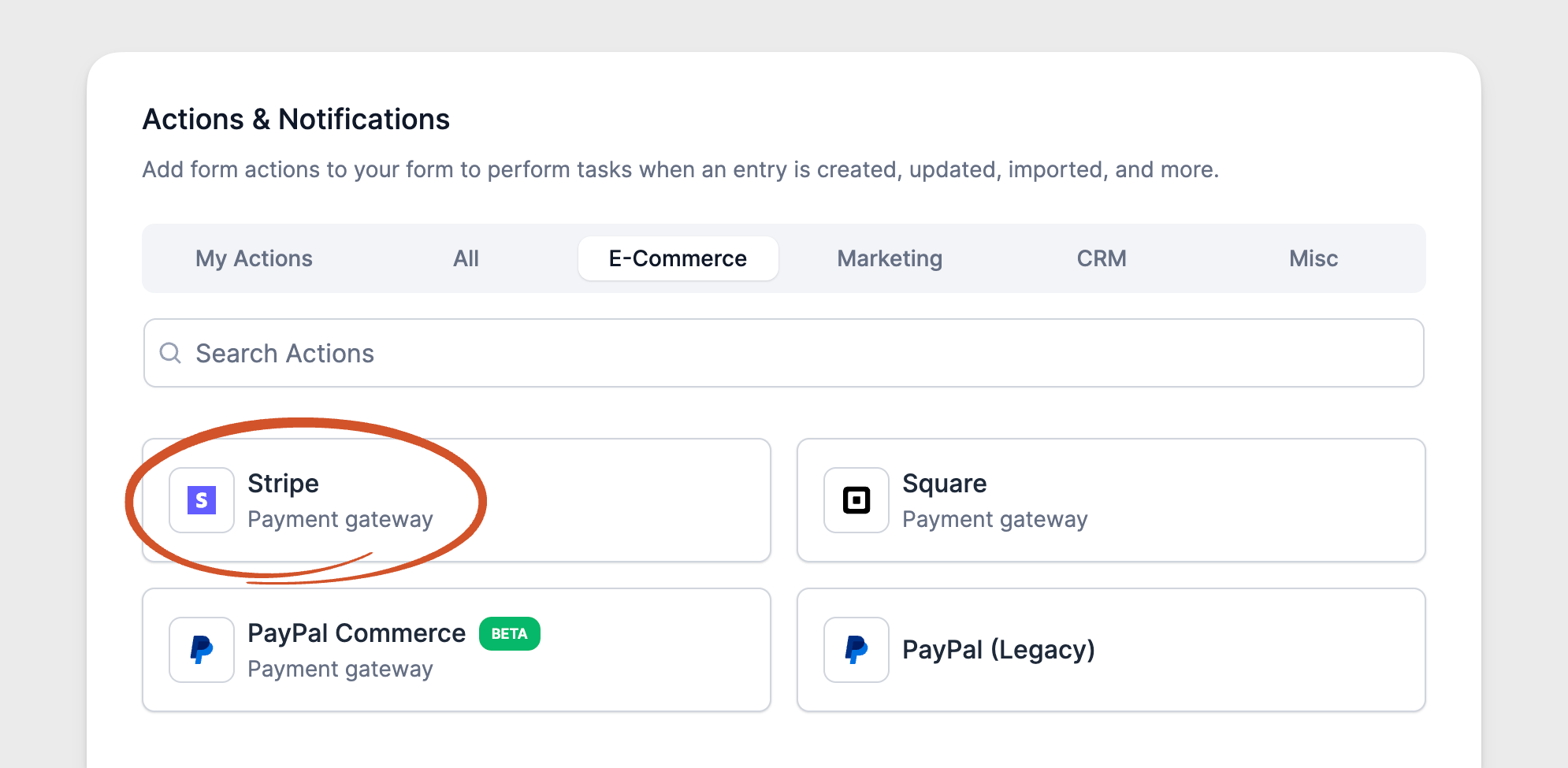Add the Square payment gateway action
1568x768 pixels.
tap(1111, 500)
